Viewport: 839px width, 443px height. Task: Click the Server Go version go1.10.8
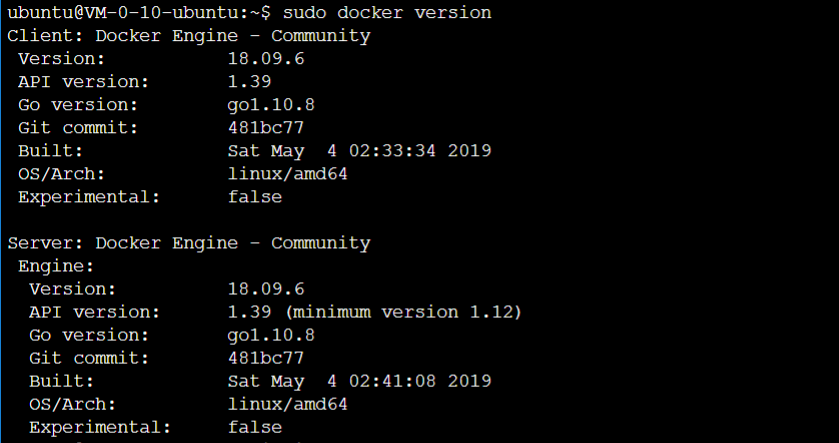click(271, 335)
